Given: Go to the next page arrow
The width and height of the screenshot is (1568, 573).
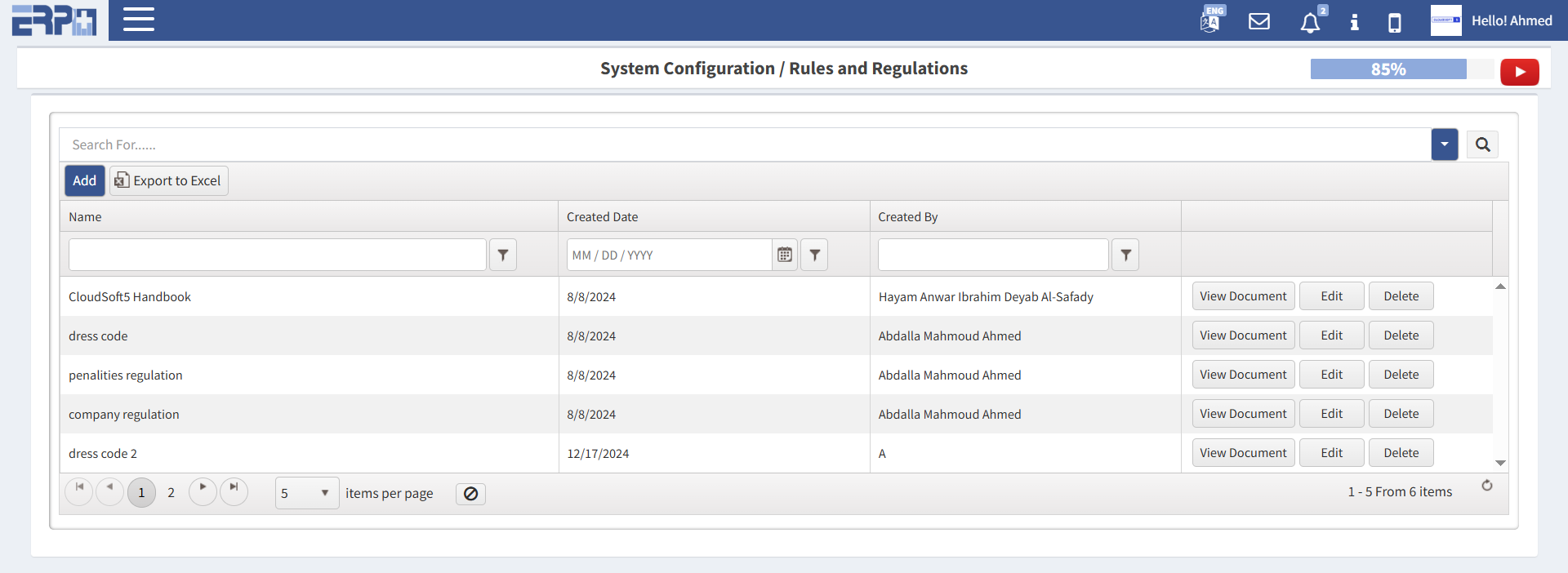Looking at the screenshot, I should tap(203, 491).
